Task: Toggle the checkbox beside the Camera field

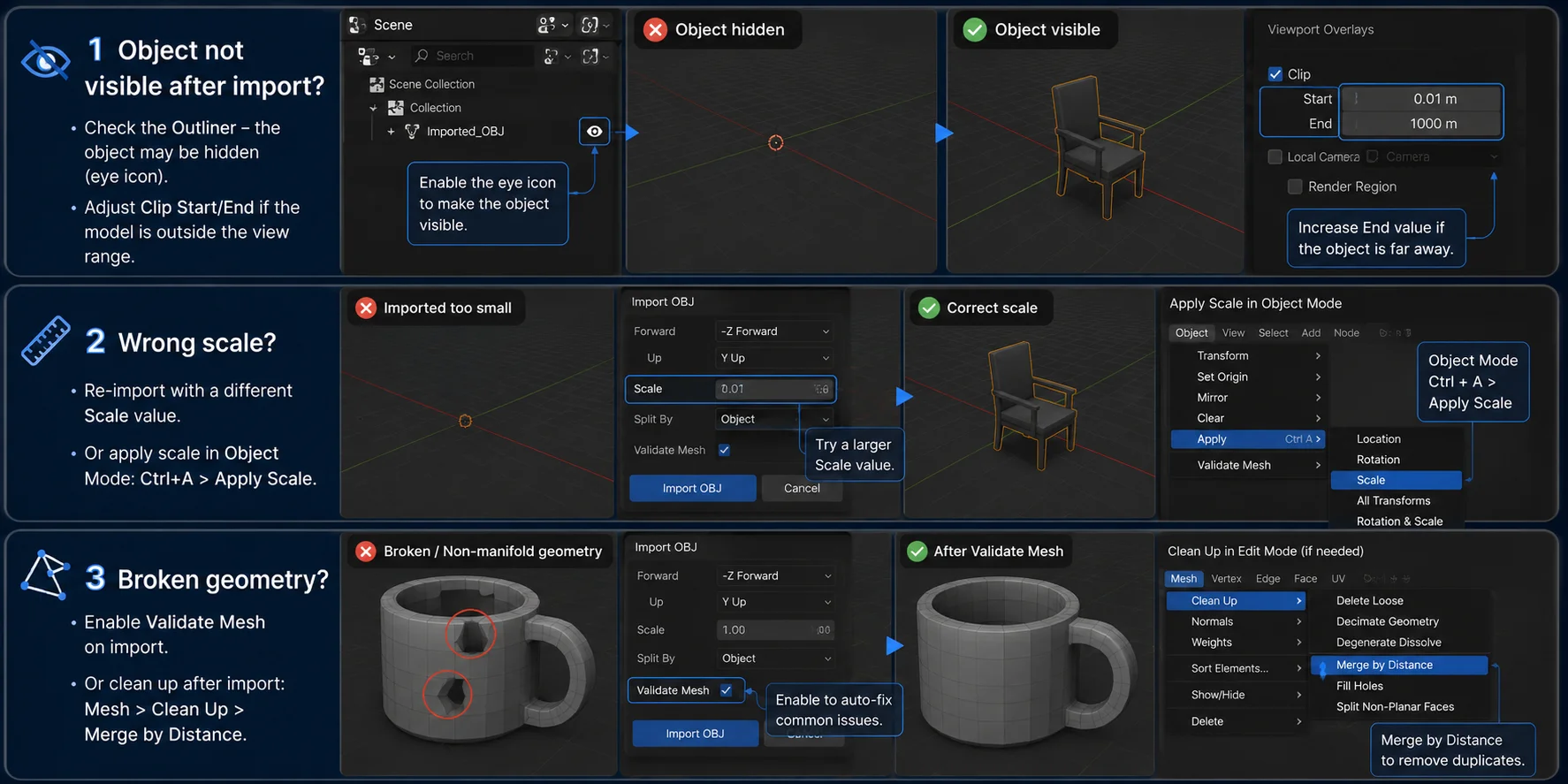Action: (1373, 156)
